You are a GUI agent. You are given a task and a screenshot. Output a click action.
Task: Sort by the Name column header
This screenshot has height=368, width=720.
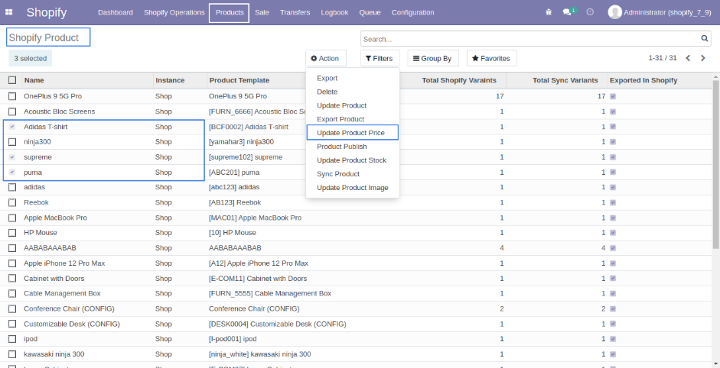coord(34,80)
